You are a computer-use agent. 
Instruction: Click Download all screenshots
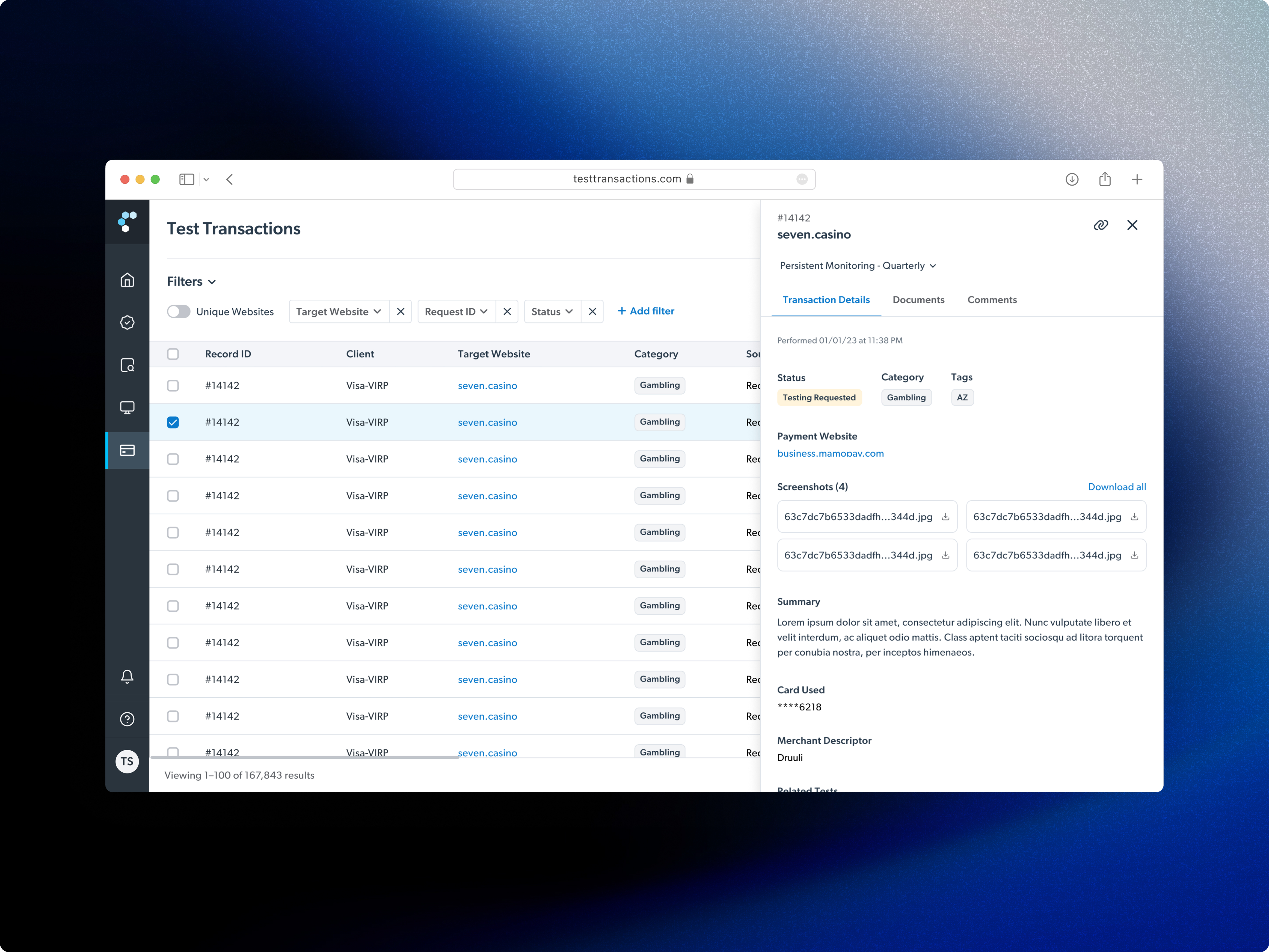click(1117, 487)
